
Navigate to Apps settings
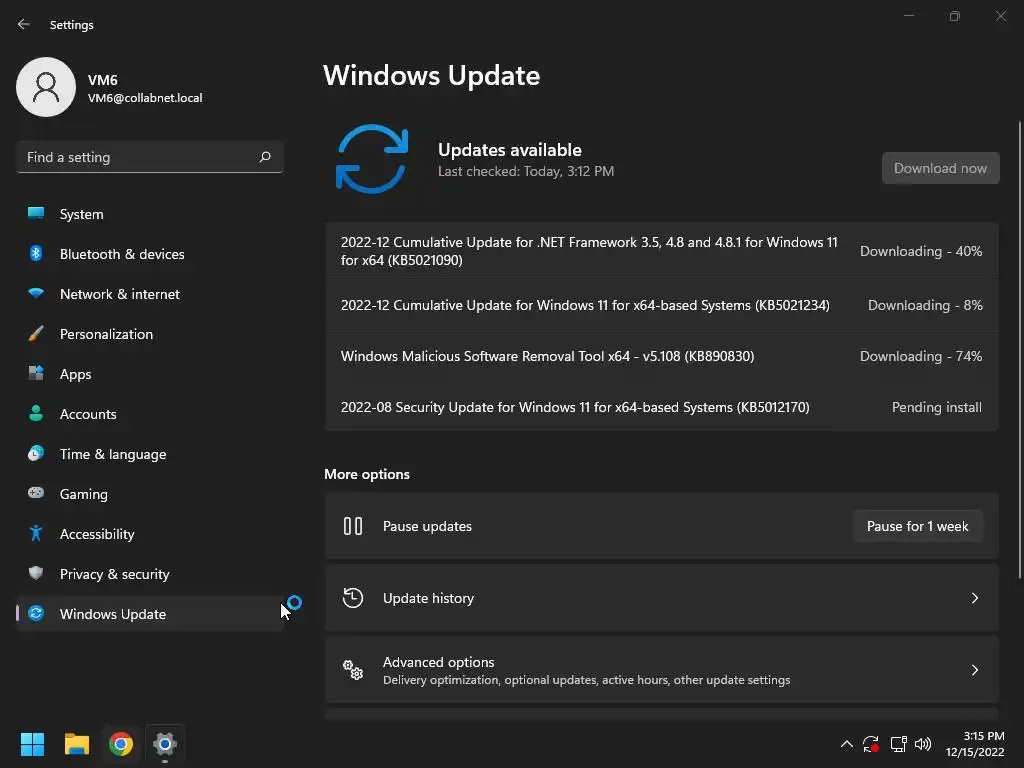(150, 374)
